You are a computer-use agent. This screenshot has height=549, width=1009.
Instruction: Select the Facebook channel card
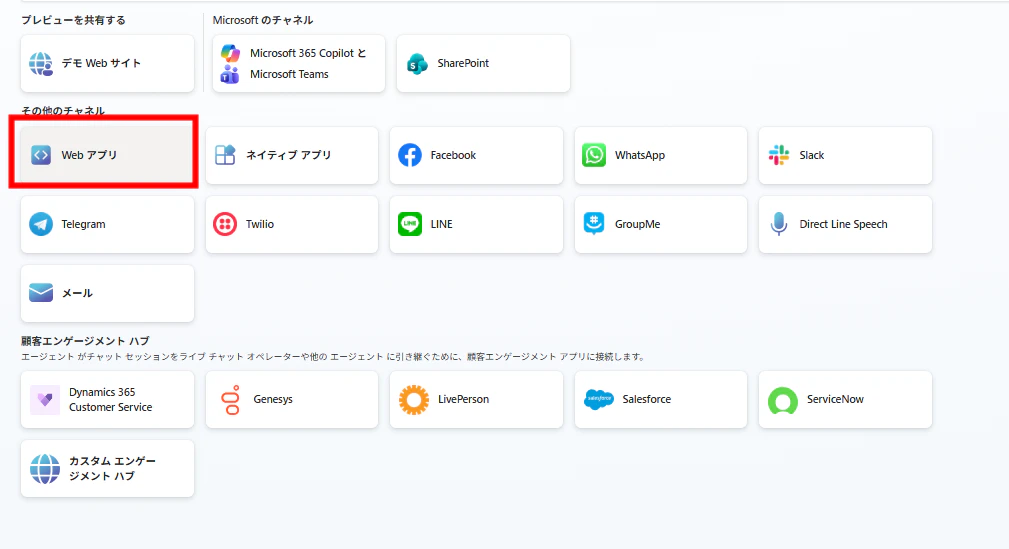(476, 155)
